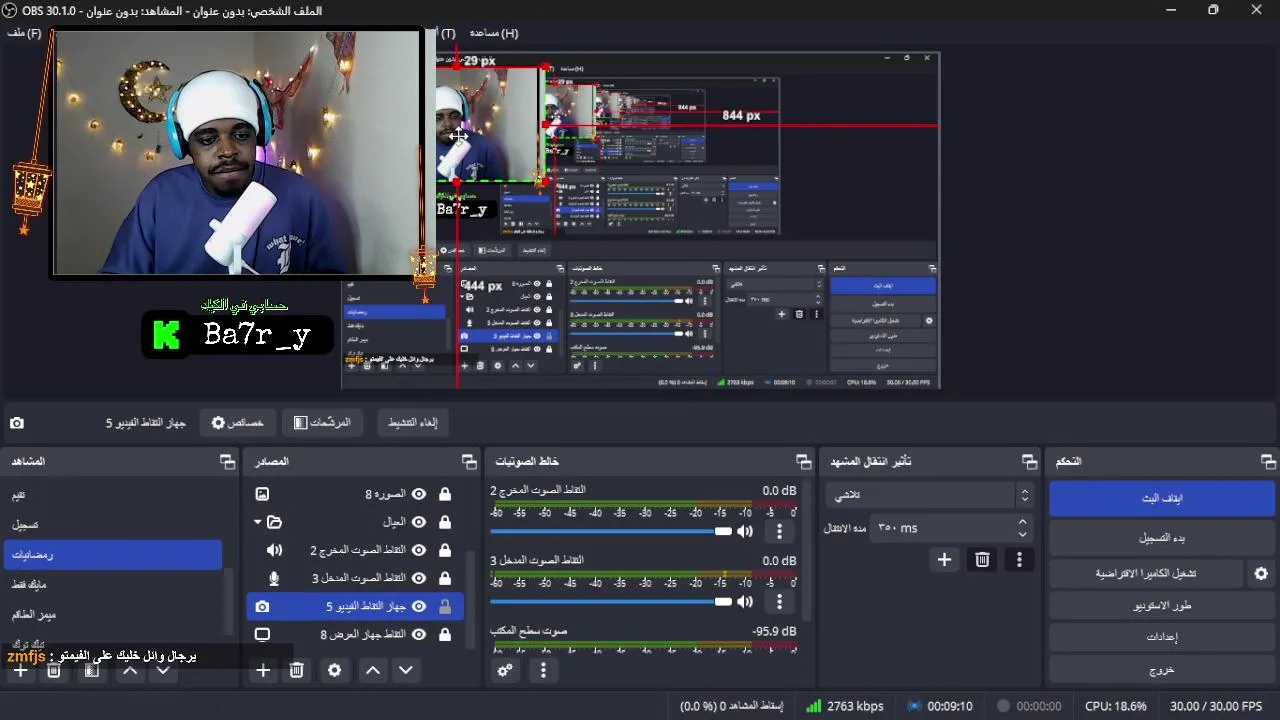The height and width of the screenshot is (720, 1280).
Task: Add a new scene with the plus icon
Action: point(20,670)
